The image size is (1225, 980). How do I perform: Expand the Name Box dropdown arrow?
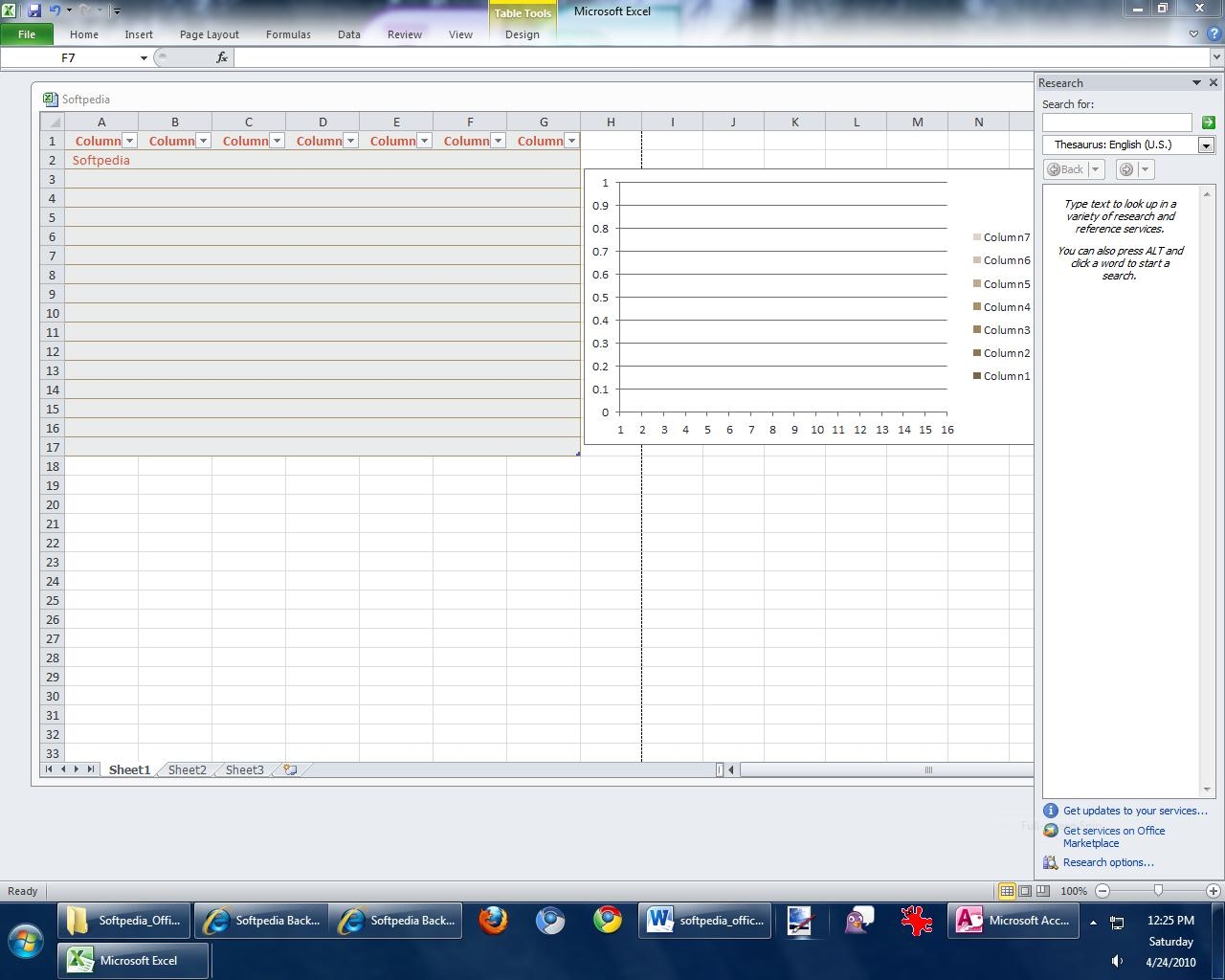144,58
